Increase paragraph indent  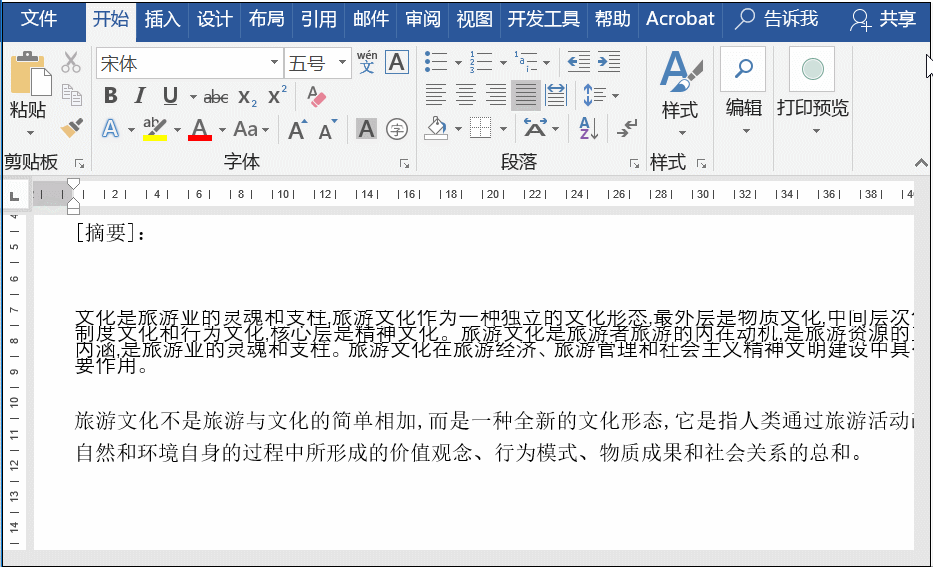point(609,62)
